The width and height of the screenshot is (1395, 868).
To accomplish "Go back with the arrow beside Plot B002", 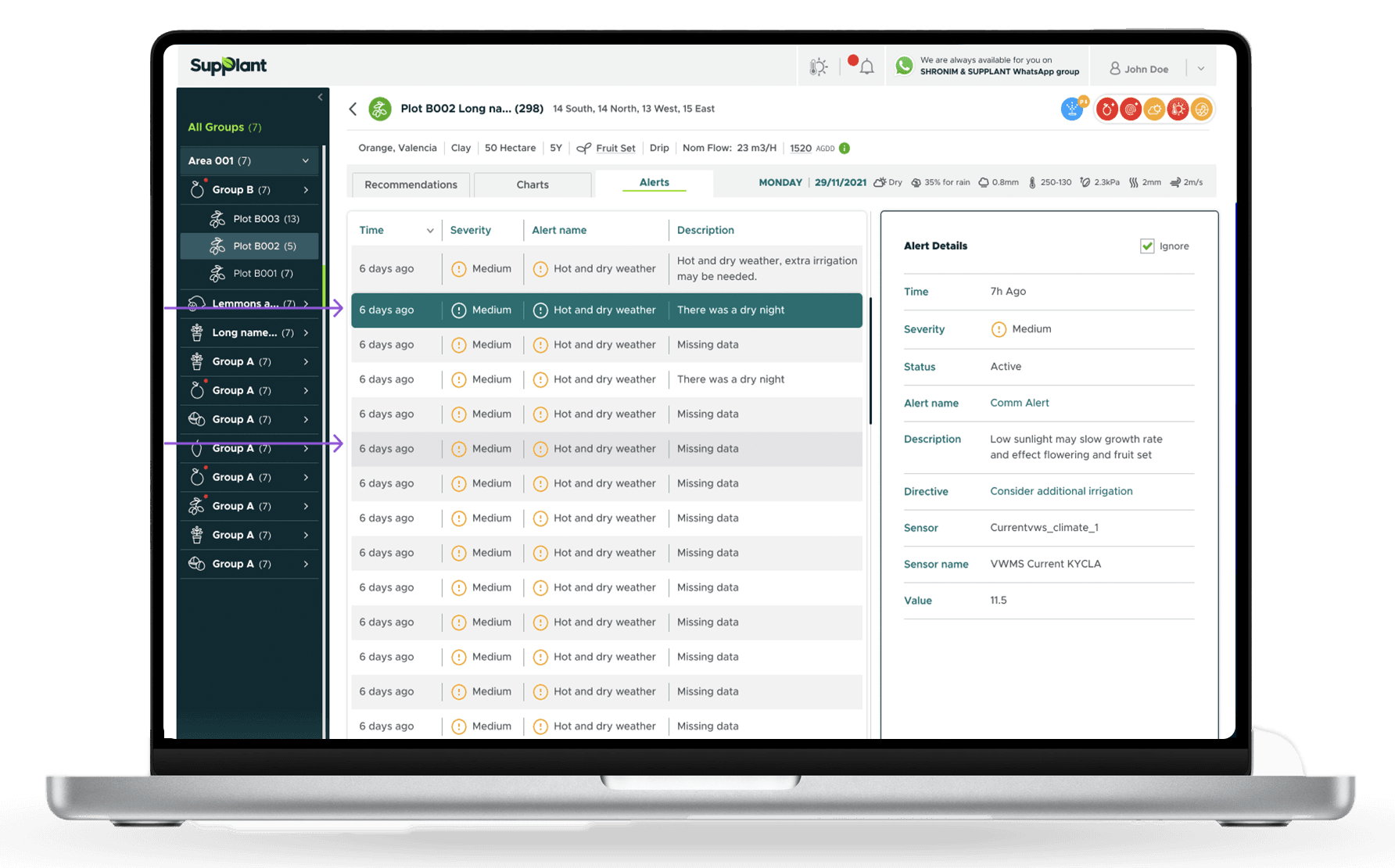I will coord(353,109).
